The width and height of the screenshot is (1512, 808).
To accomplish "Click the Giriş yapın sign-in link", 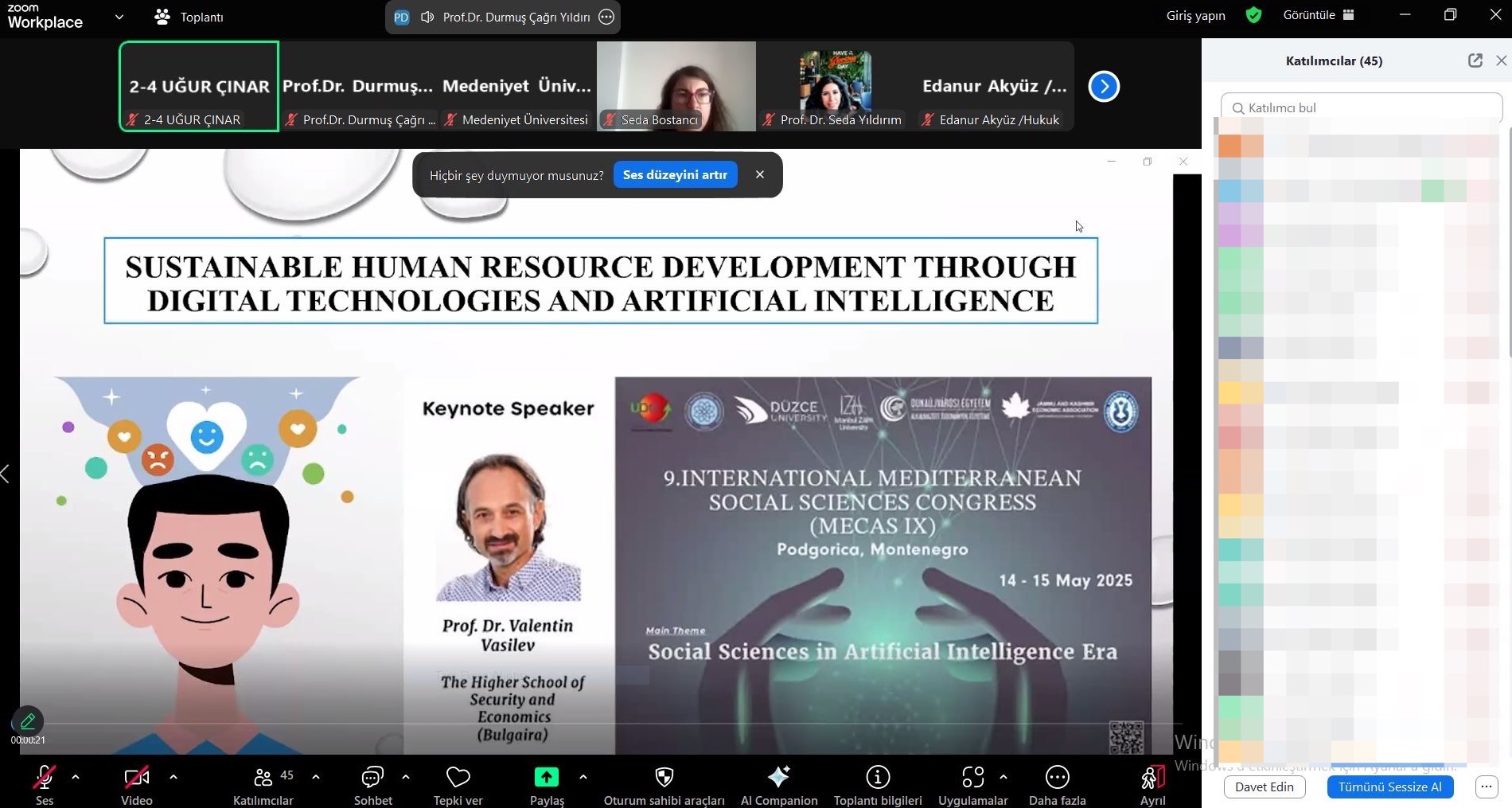I will (1195, 16).
